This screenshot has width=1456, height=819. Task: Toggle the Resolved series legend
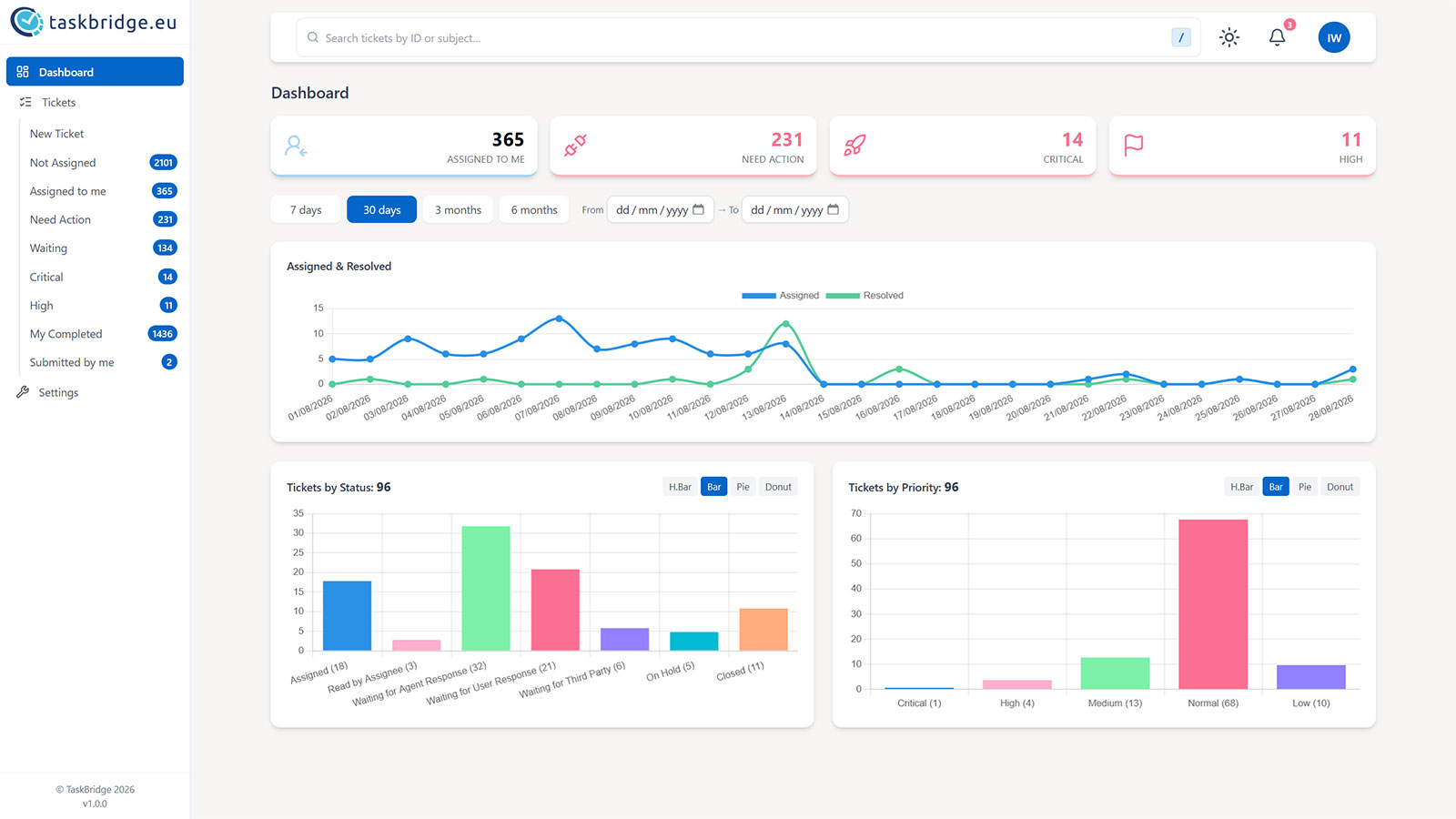(864, 295)
